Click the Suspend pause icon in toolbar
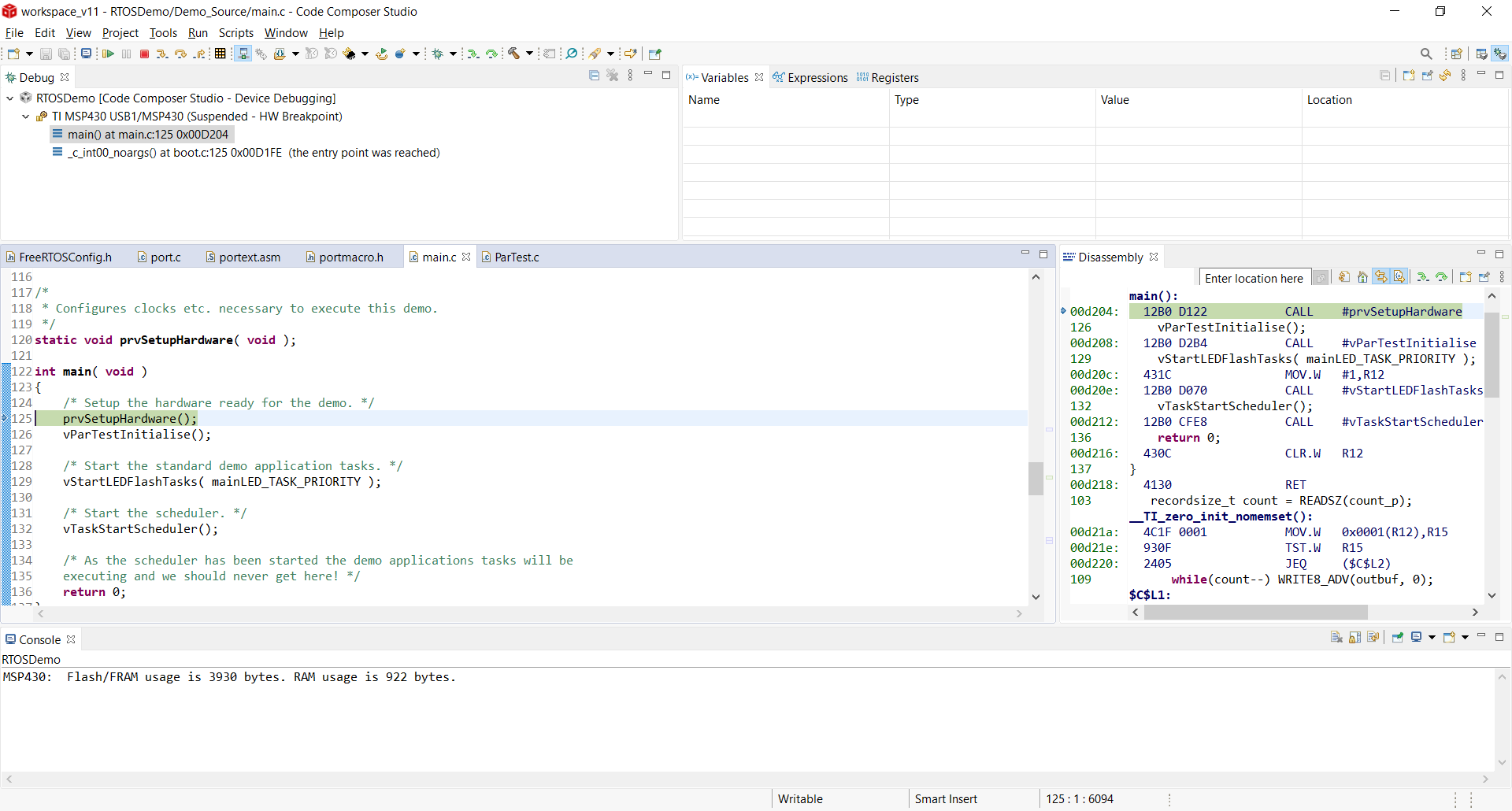This screenshot has width=1512, height=811. [126, 54]
